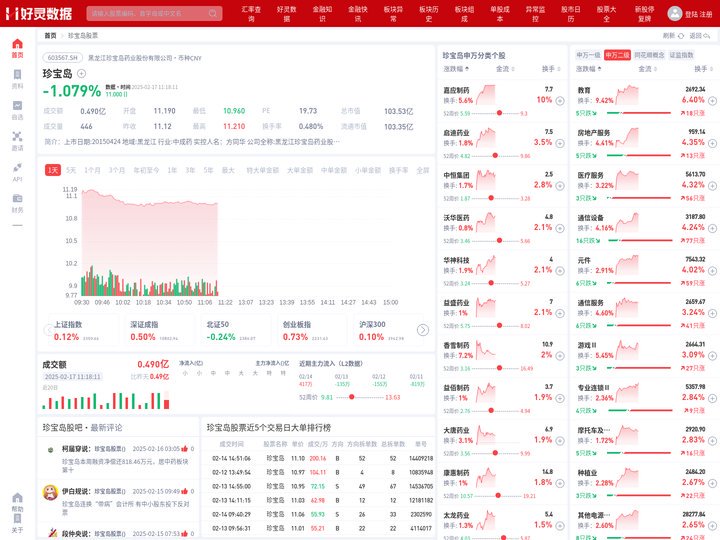Viewport: 720px width, 540px height.
Task: Sort sector list by 涨跌幅
Action: 589,69
